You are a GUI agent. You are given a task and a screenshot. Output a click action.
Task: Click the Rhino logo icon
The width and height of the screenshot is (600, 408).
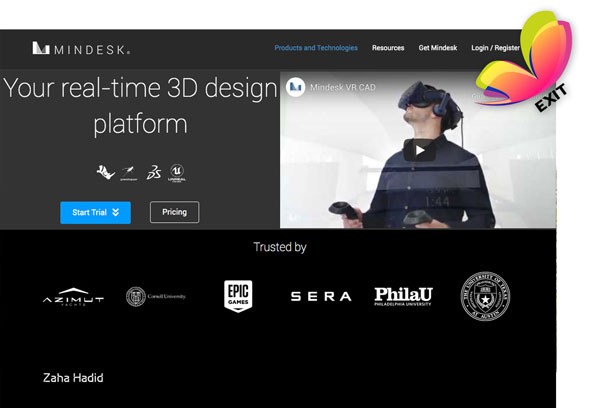pyautogui.click(x=106, y=173)
